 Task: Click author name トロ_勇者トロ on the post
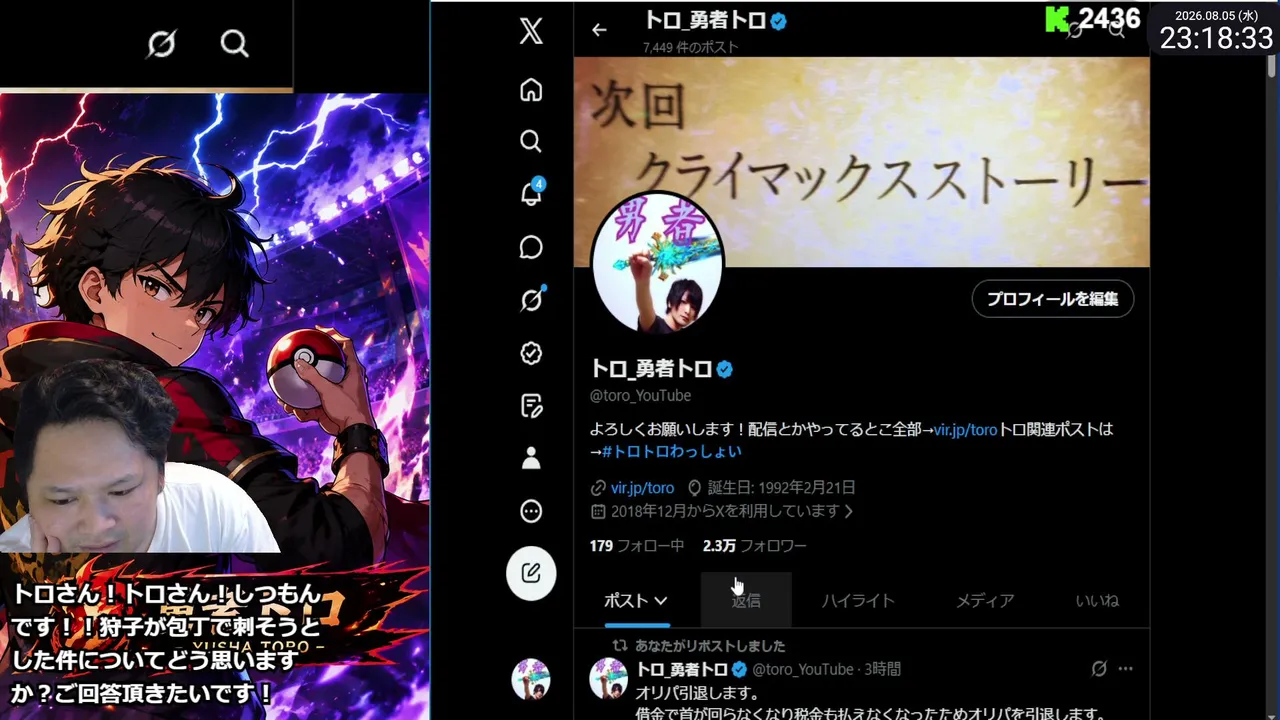pos(682,669)
